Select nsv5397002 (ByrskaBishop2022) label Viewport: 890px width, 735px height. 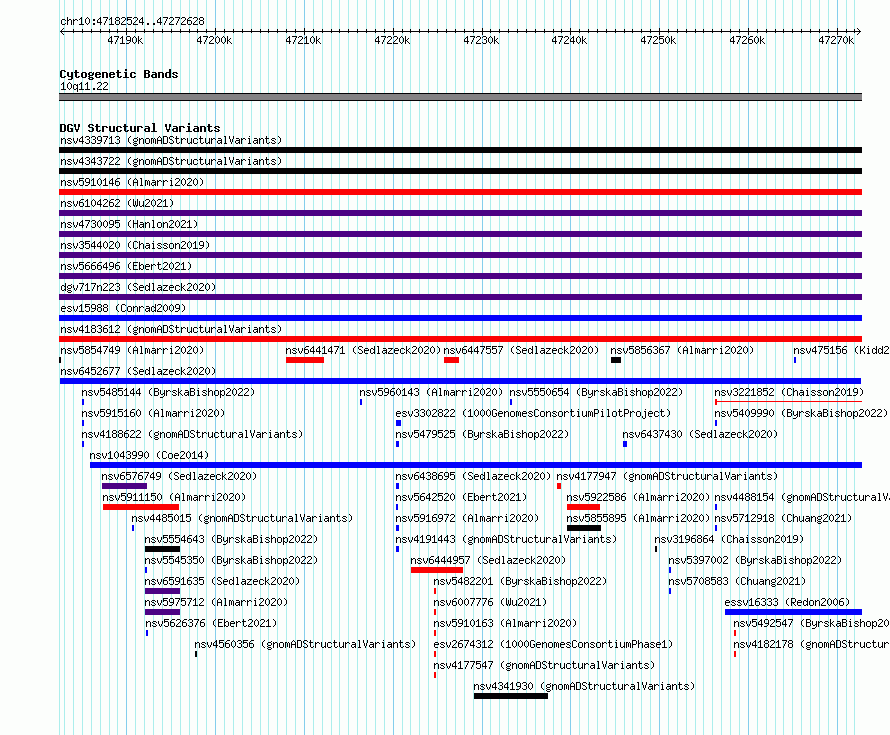(x=755, y=560)
